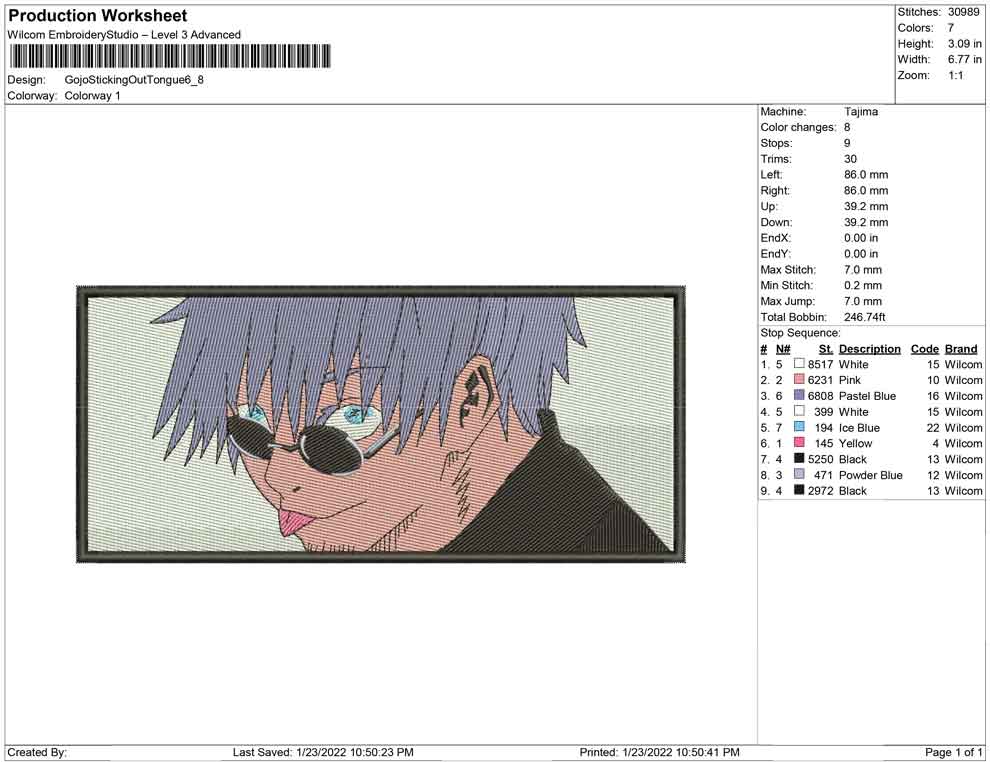990x762 pixels.
Task: Click the embroidery design preview image
Action: pyautogui.click(x=381, y=424)
